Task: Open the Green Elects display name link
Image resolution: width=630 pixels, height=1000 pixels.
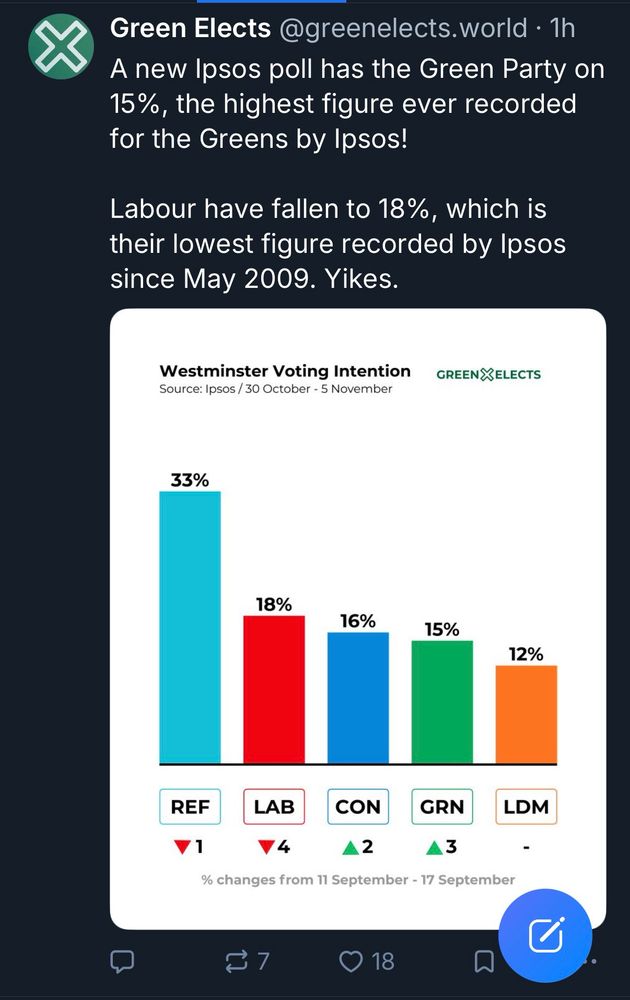Action: click(x=190, y=28)
